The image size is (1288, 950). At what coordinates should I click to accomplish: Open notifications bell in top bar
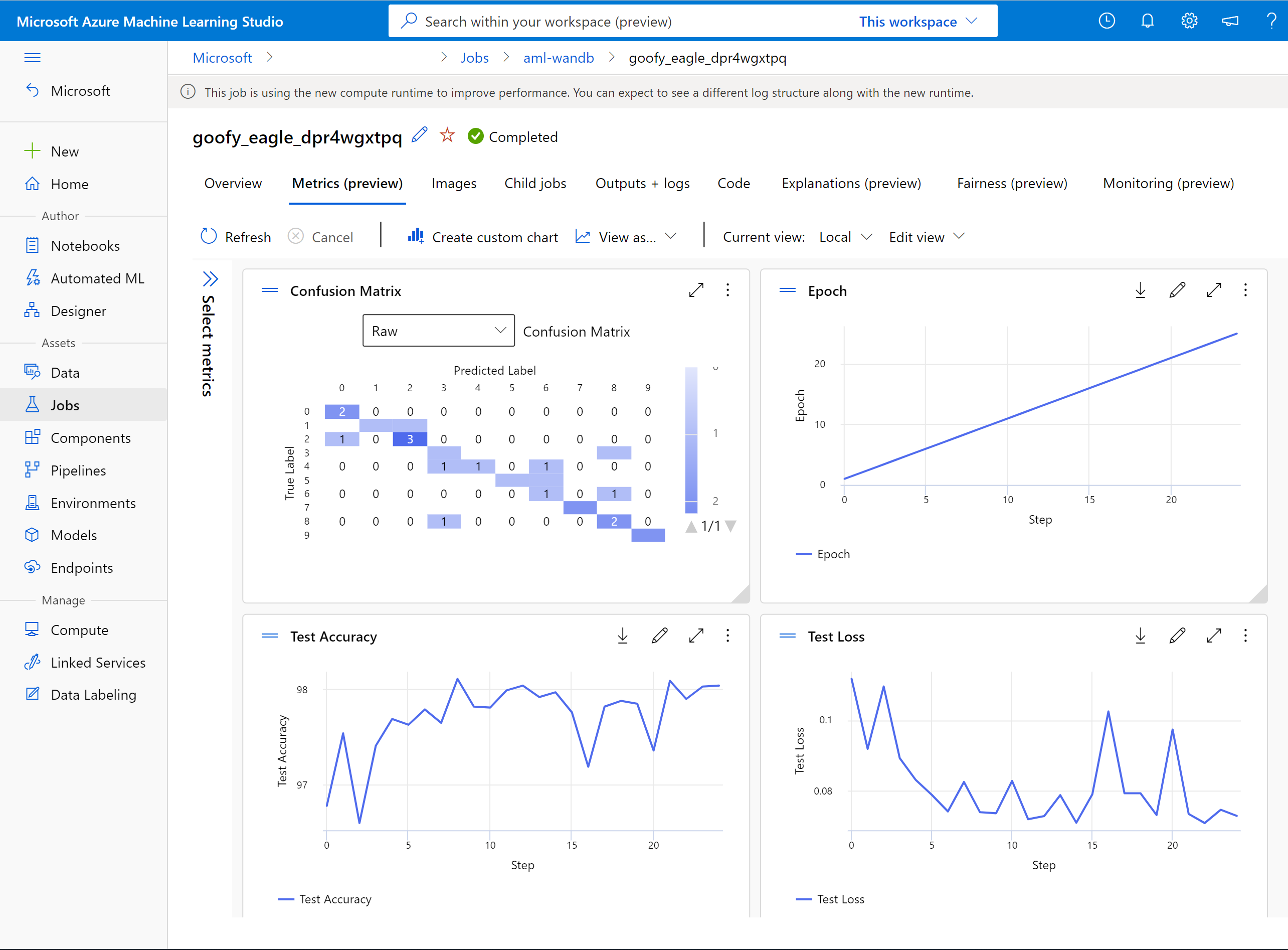(1147, 21)
